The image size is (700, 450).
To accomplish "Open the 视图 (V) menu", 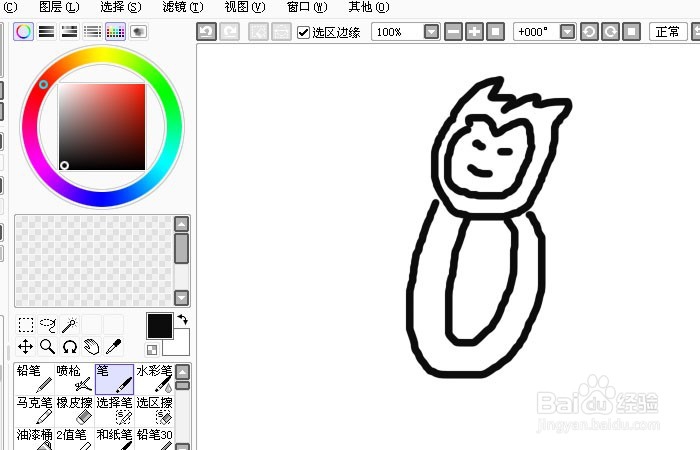I will coord(245,7).
